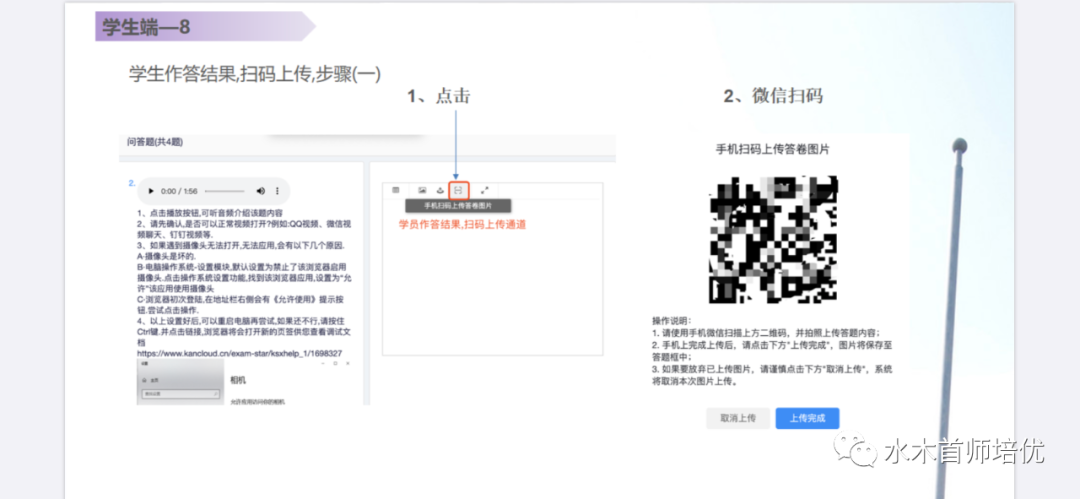Click the red text 学员作答结果,扫码上传通道
1080x499 pixels.
coord(463,224)
